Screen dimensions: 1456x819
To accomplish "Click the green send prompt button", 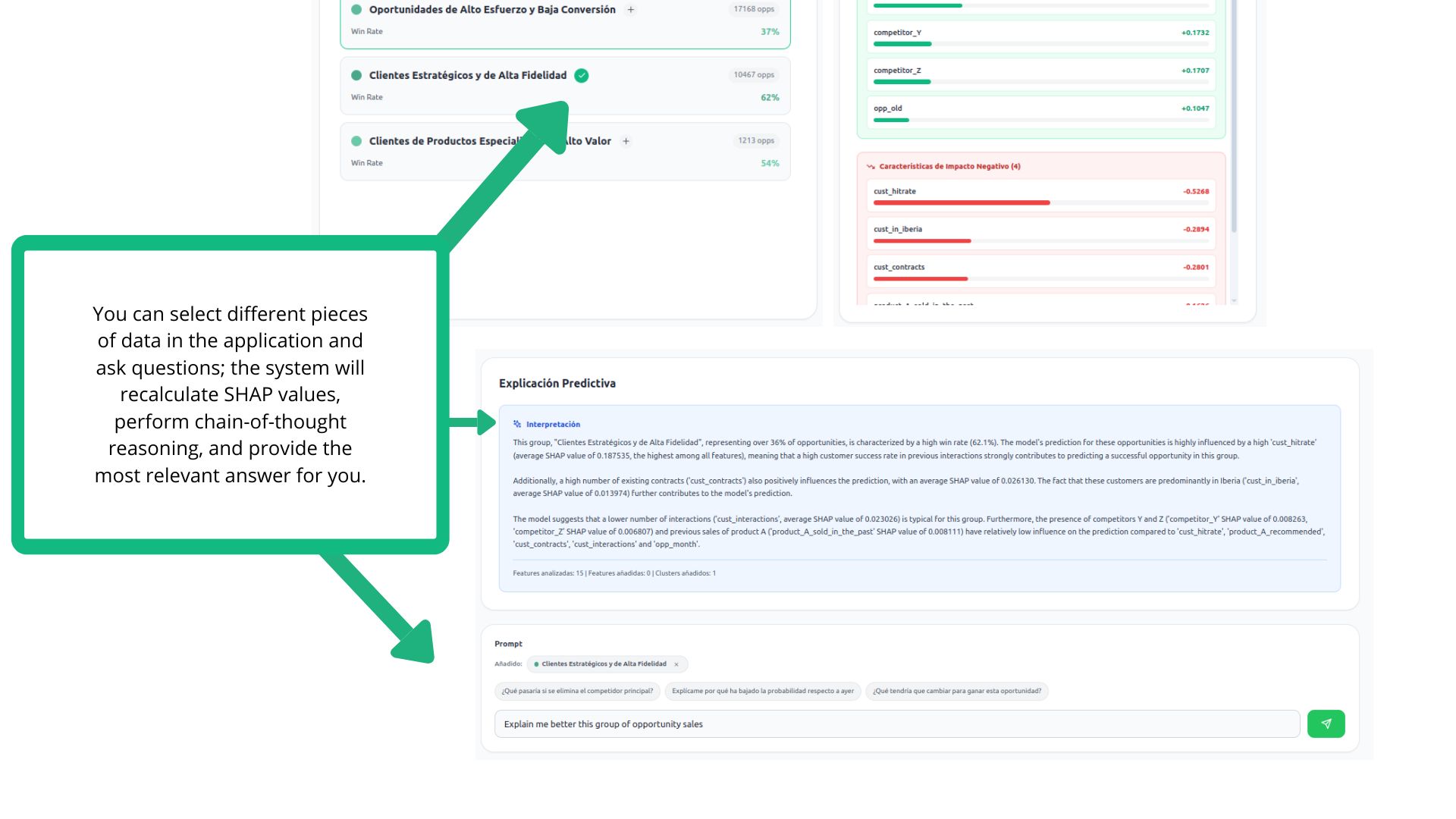I will [x=1326, y=723].
